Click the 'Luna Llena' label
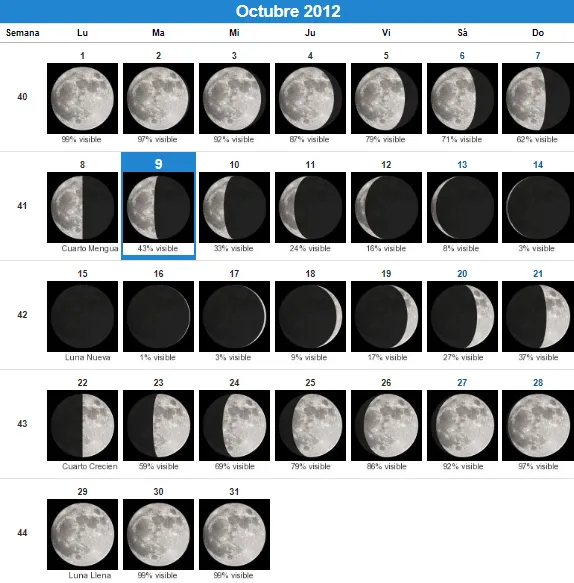The height and width of the screenshot is (583, 574). tap(90, 575)
